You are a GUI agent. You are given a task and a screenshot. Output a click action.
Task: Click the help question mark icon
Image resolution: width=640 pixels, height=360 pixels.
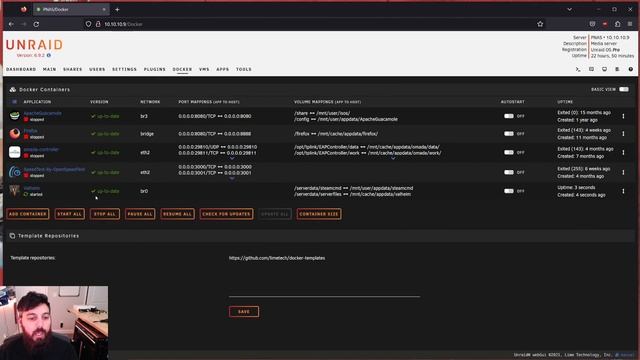630,69
